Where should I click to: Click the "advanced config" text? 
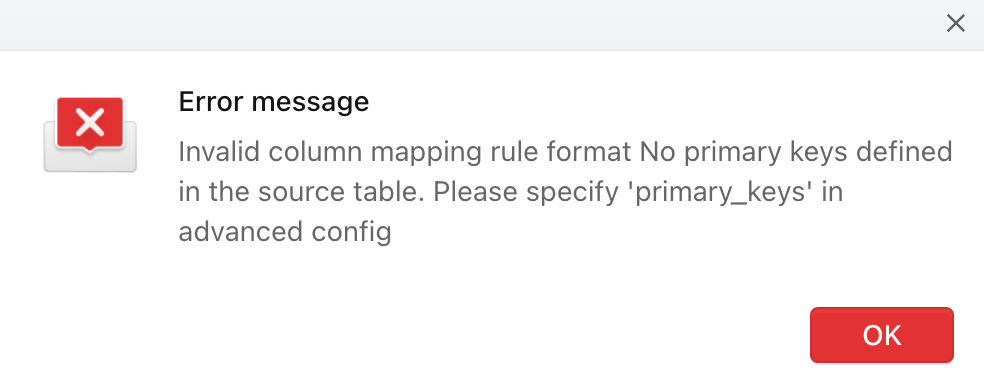click(285, 232)
